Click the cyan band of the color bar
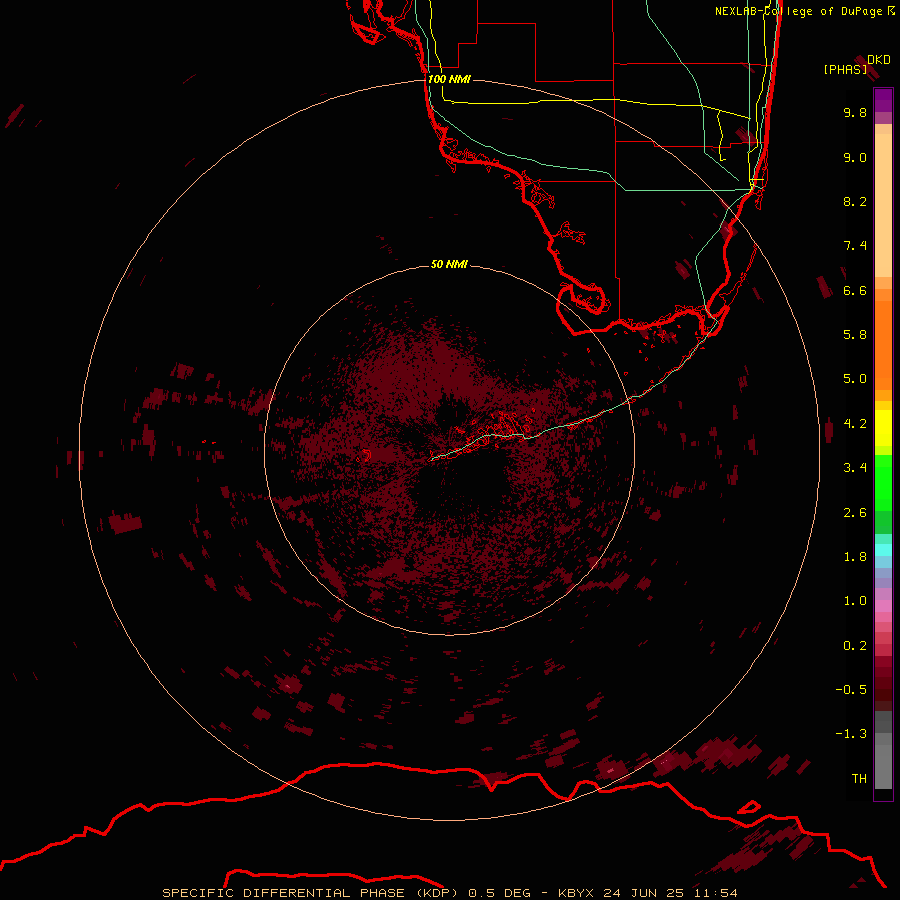This screenshot has height=900, width=900. 883,550
